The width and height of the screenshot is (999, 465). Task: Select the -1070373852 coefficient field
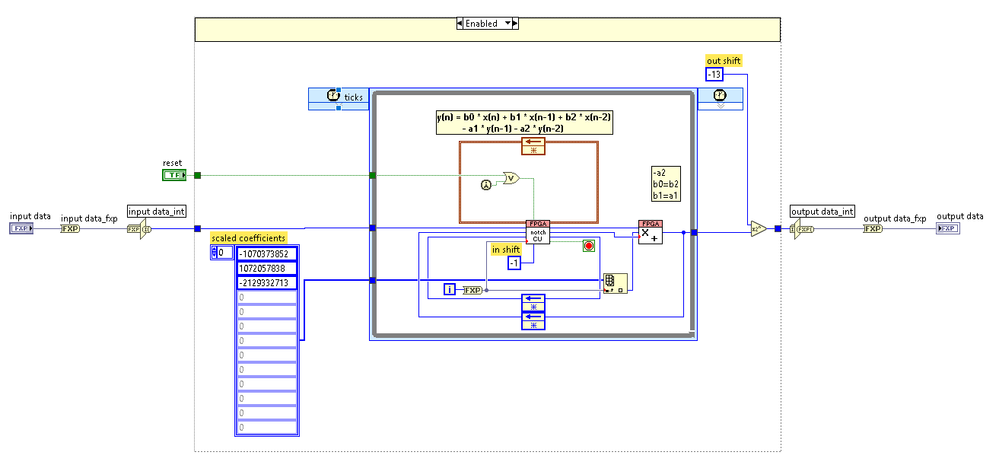tap(267, 253)
